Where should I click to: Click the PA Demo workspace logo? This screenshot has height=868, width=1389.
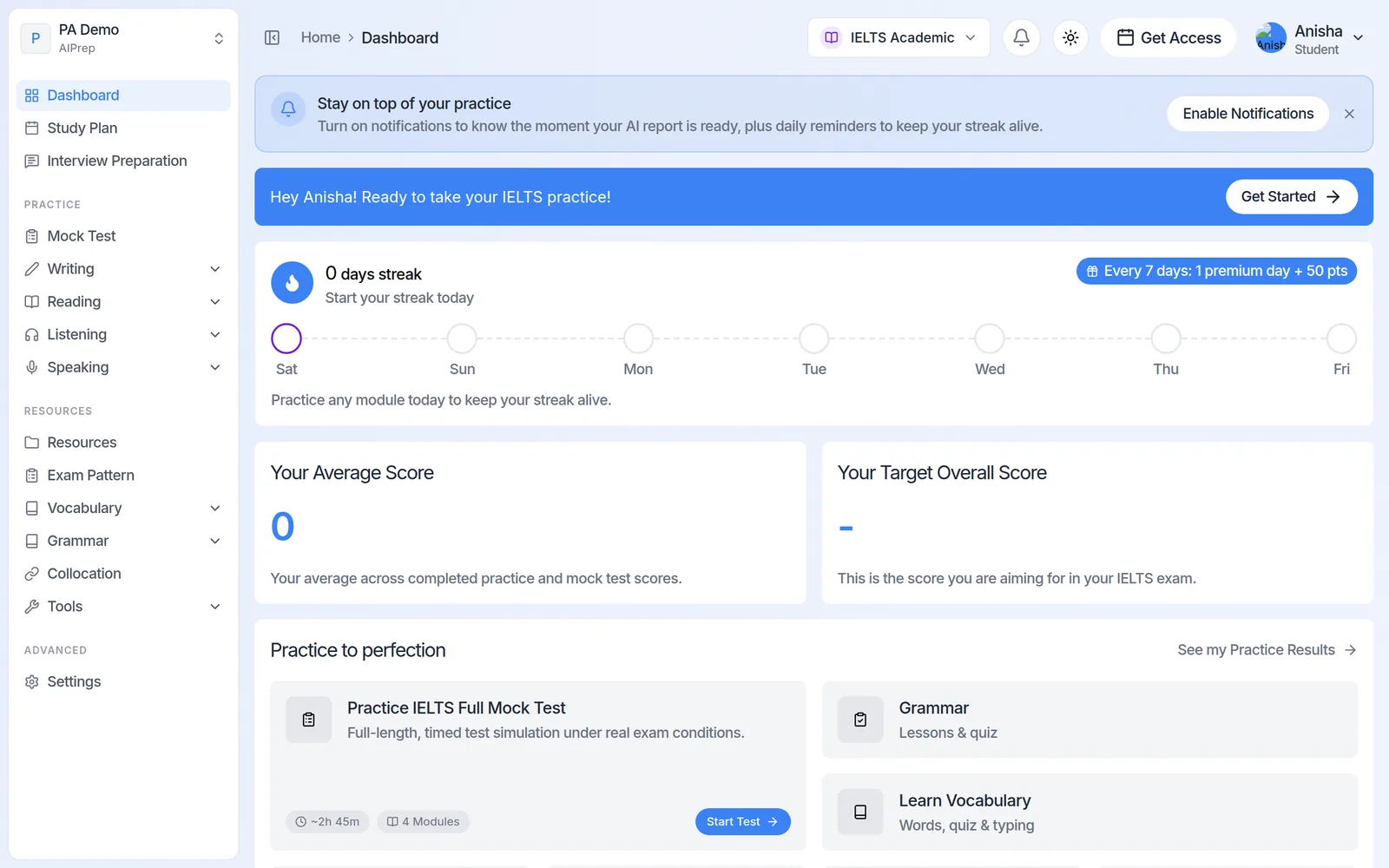tap(36, 38)
